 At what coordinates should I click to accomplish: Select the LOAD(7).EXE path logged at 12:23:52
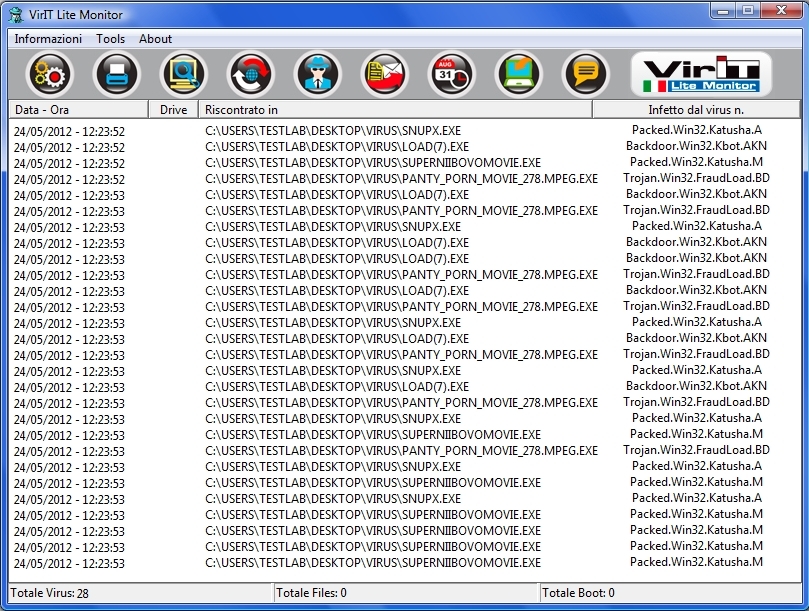click(337, 147)
